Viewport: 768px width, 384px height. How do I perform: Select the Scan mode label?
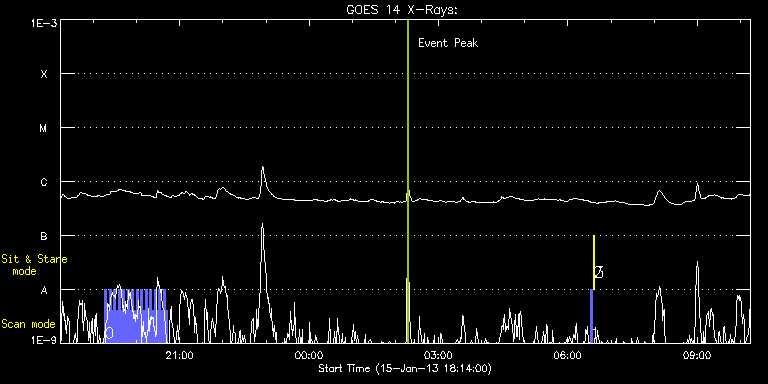(x=28, y=324)
